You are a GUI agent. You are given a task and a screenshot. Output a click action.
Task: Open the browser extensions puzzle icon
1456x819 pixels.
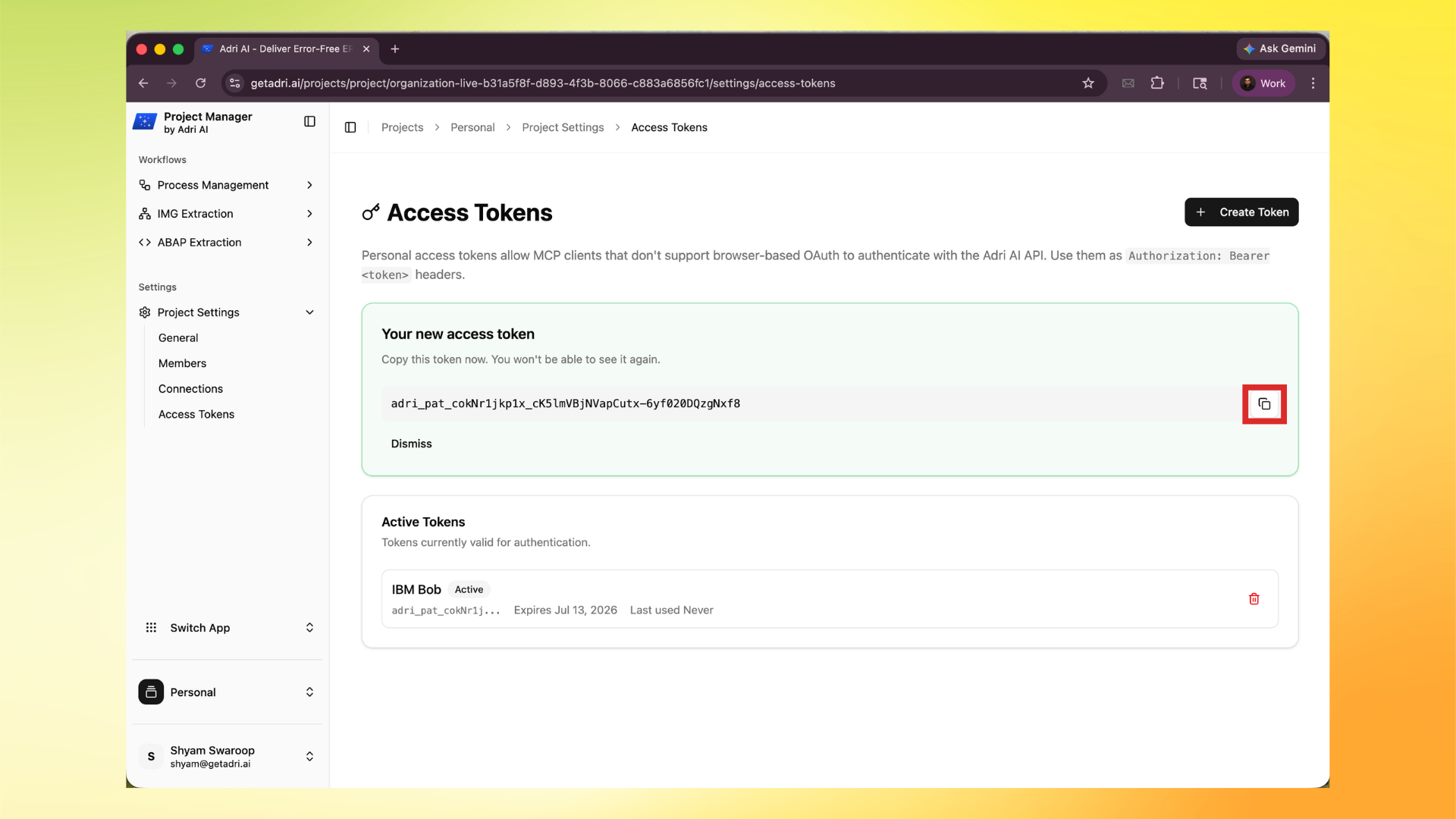tap(1157, 83)
